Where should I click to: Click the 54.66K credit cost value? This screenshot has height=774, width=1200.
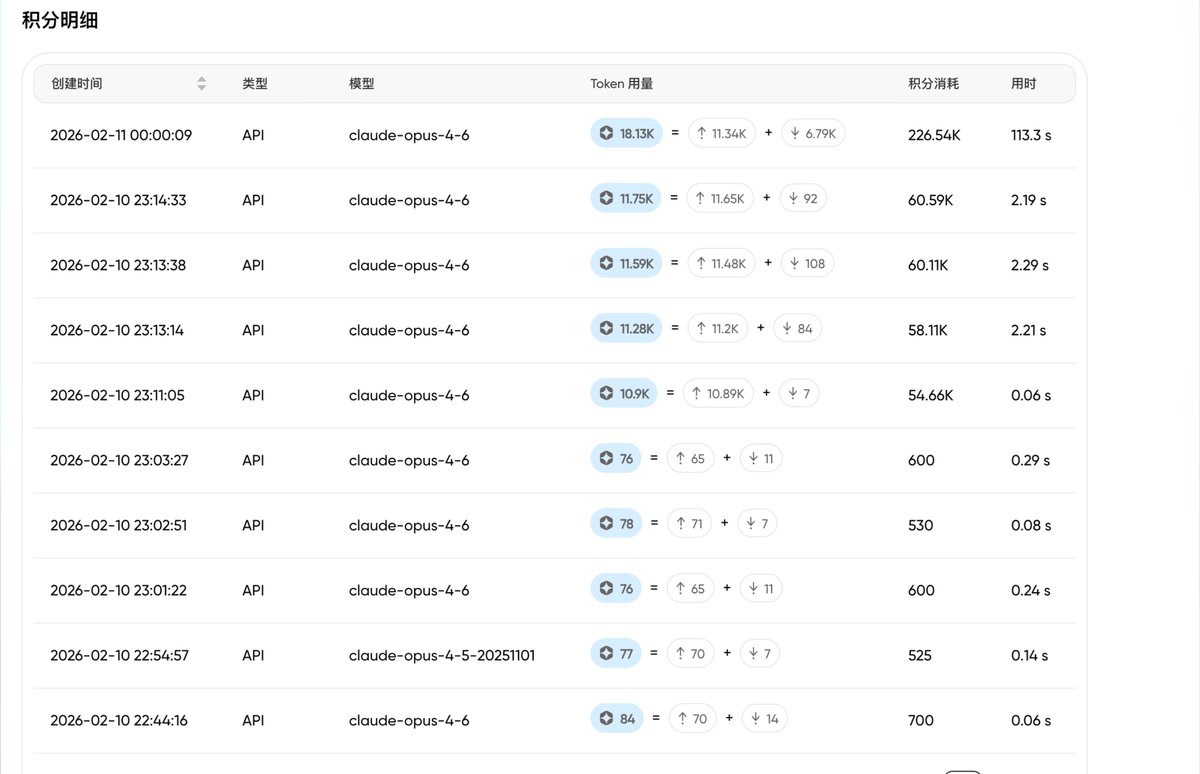coord(931,394)
